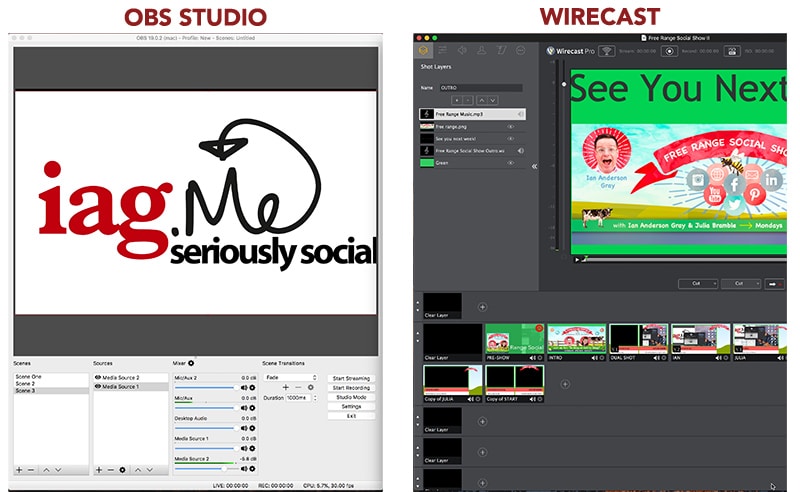Open Wirecast text tab icon

[x=501, y=50]
